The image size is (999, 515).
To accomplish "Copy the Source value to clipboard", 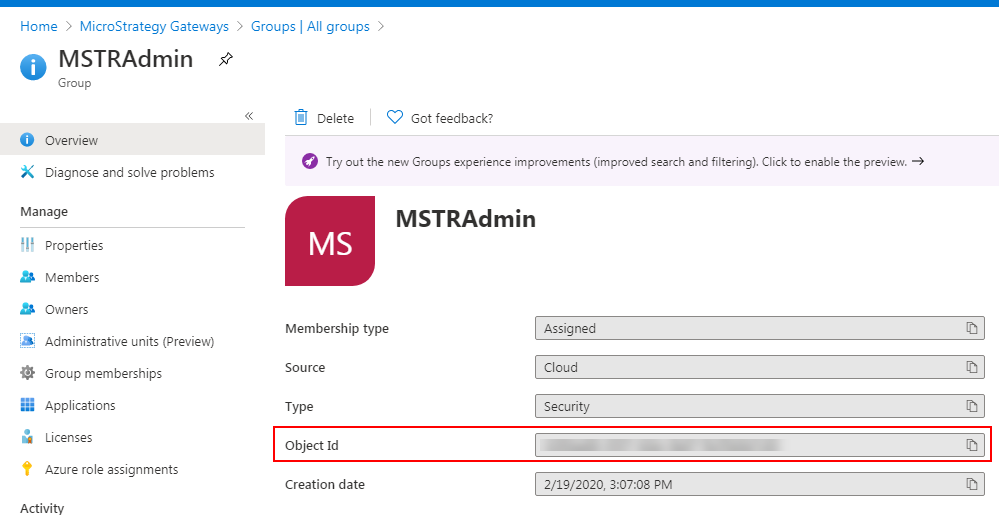I will click(971, 367).
